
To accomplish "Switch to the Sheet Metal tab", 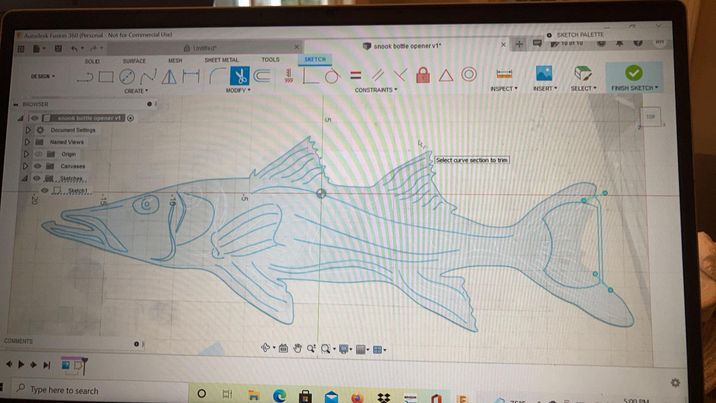I will click(x=222, y=60).
